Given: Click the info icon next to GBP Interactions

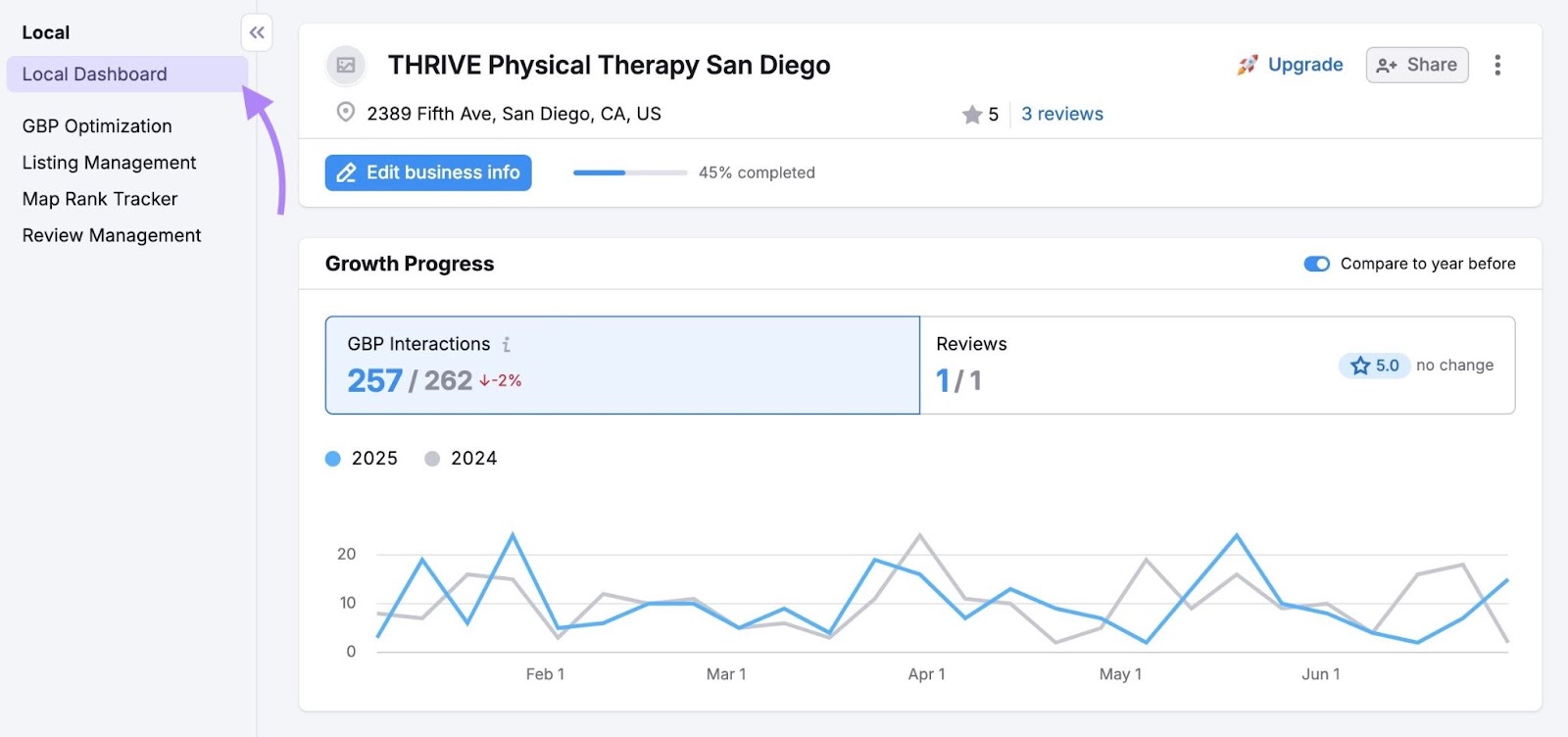Looking at the screenshot, I should tap(506, 344).
